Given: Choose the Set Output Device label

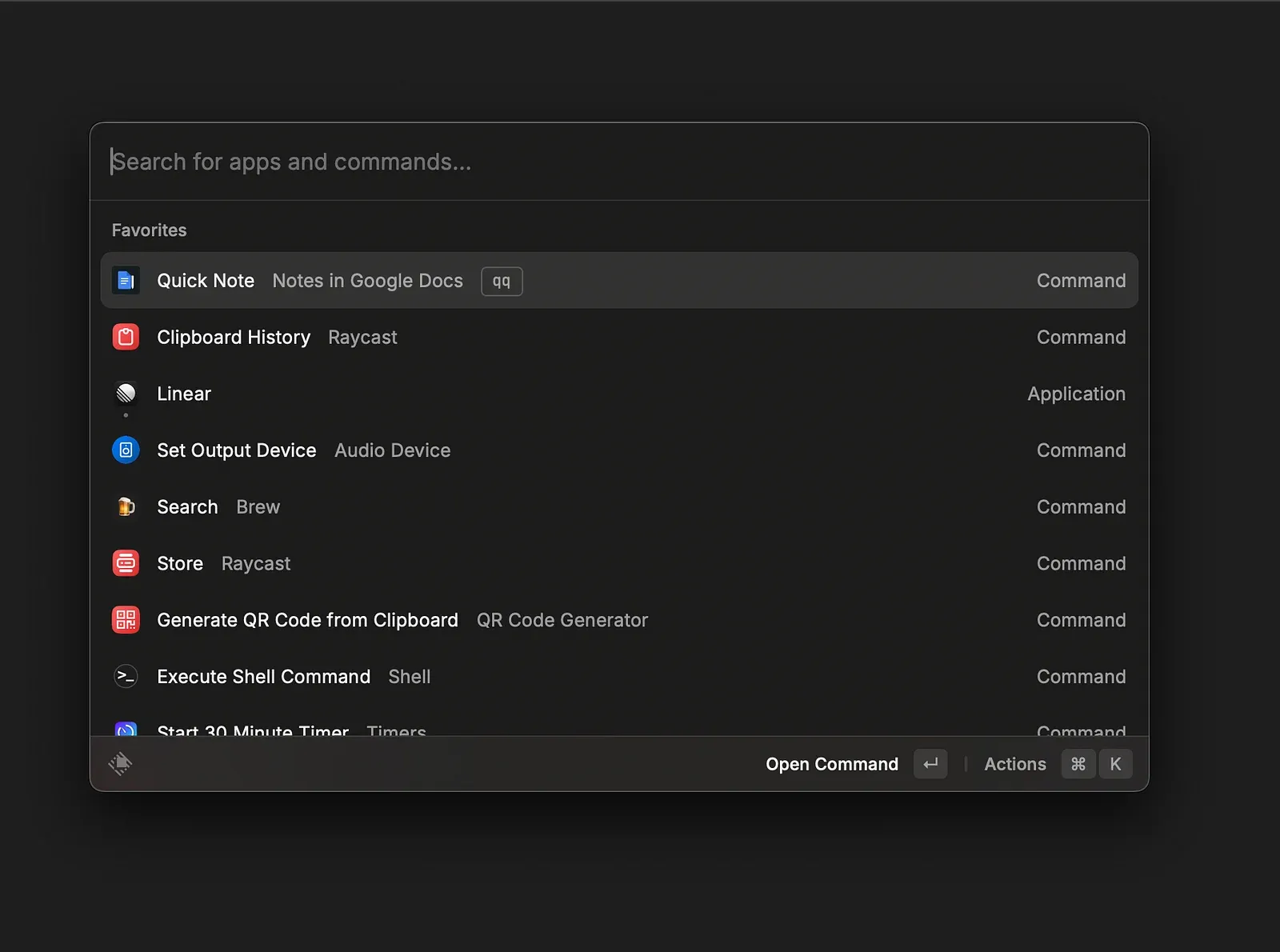Looking at the screenshot, I should pos(237,450).
